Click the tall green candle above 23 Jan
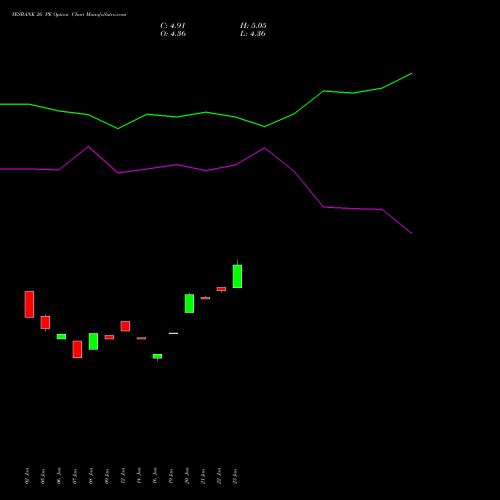 (x=237, y=276)
